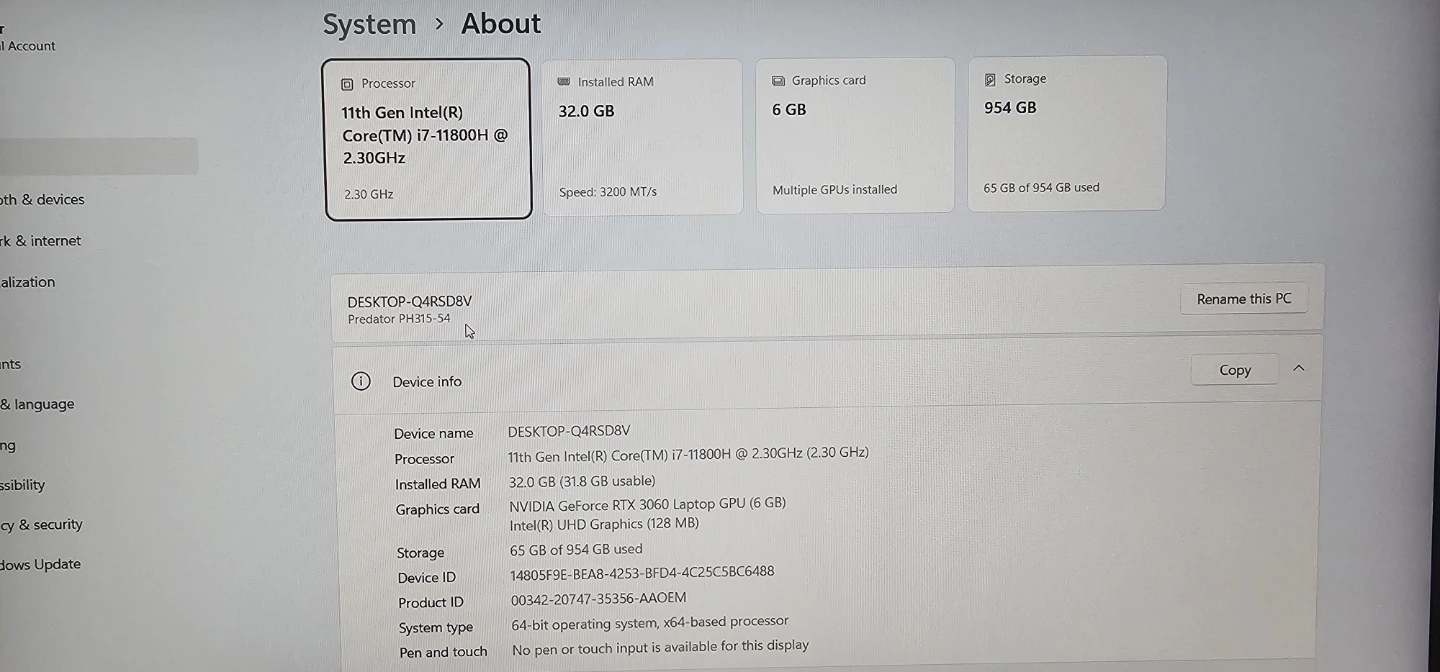
Task: Click the Product ID label
Action: coord(431,602)
